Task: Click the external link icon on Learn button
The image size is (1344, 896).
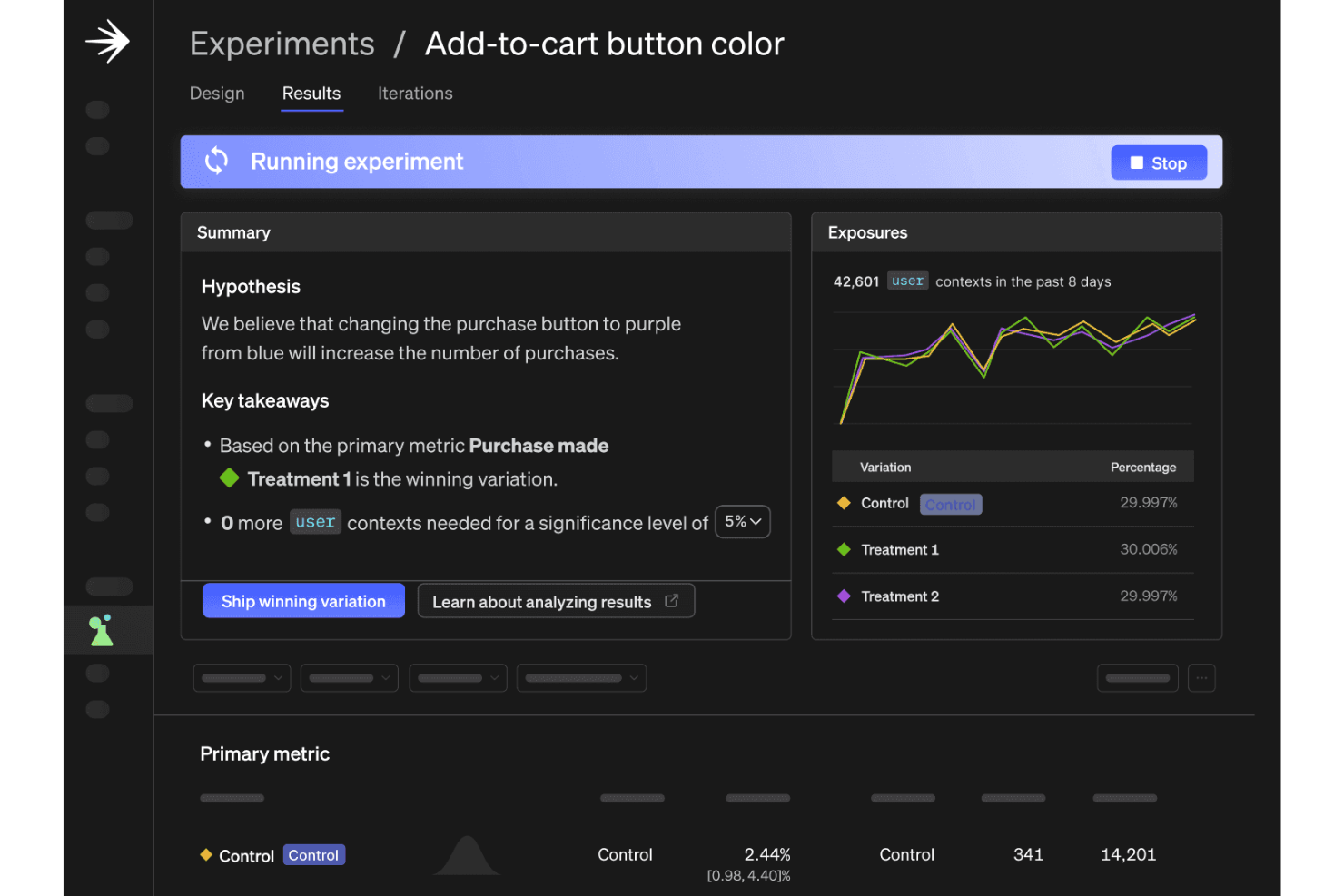Action: pyautogui.click(x=672, y=601)
